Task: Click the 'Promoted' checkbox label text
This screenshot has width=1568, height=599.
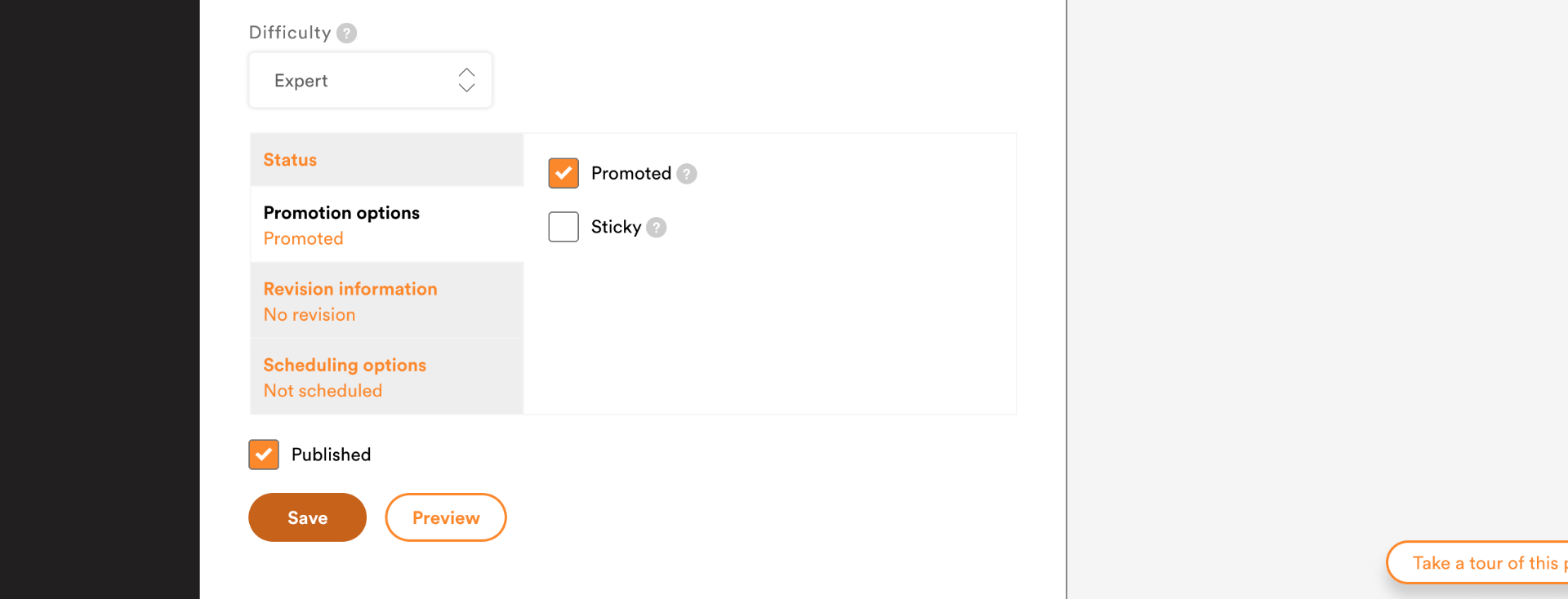Action: point(630,174)
